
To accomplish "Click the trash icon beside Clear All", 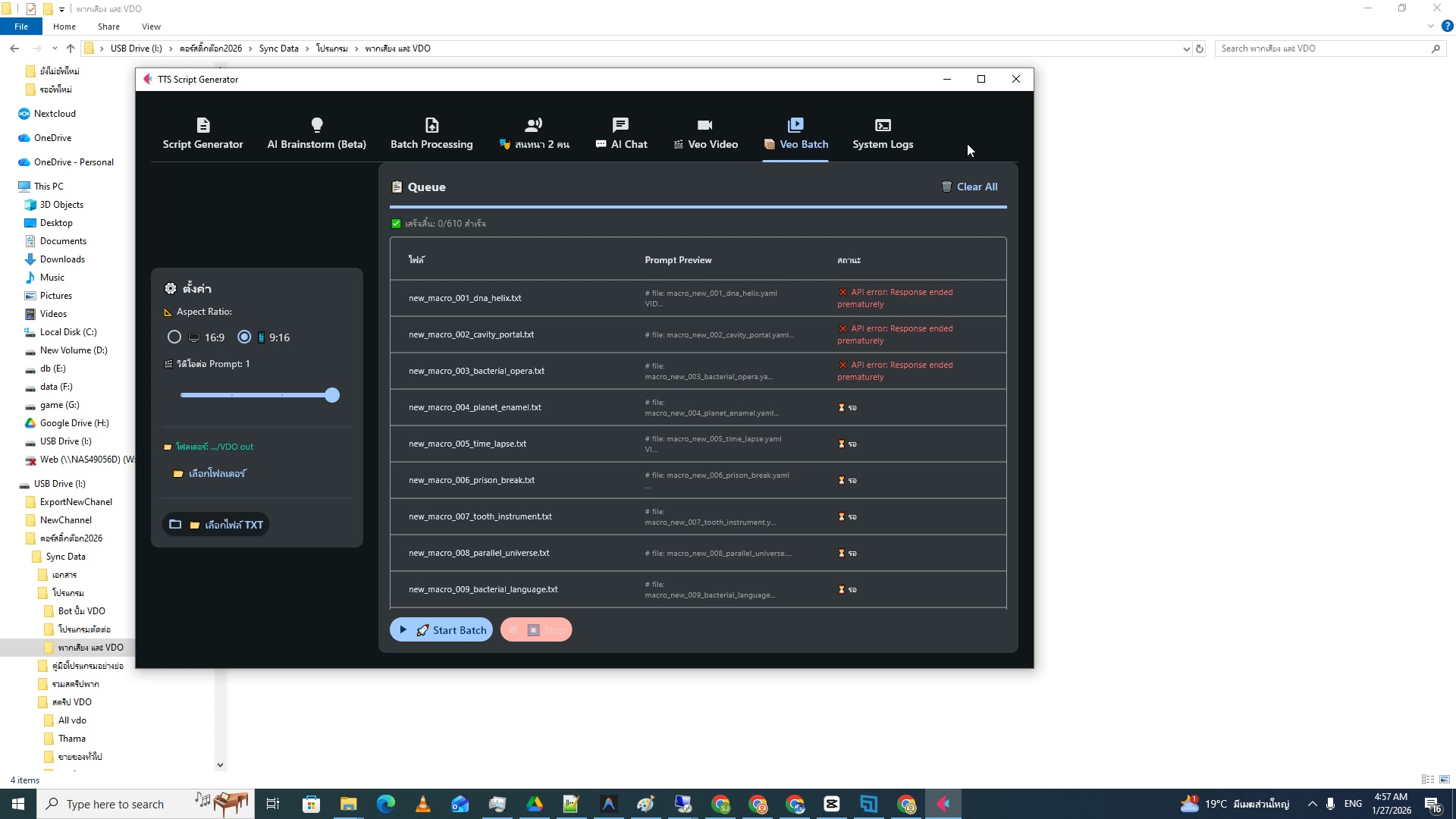I will [x=946, y=187].
